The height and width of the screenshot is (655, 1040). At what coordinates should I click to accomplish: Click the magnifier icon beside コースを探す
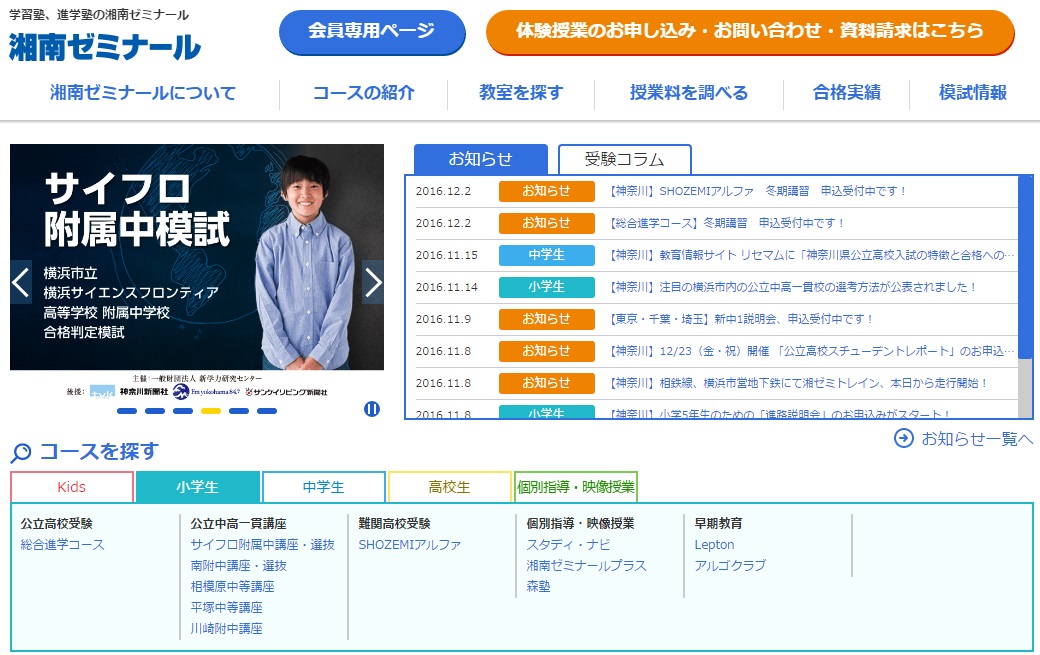[x=21, y=453]
